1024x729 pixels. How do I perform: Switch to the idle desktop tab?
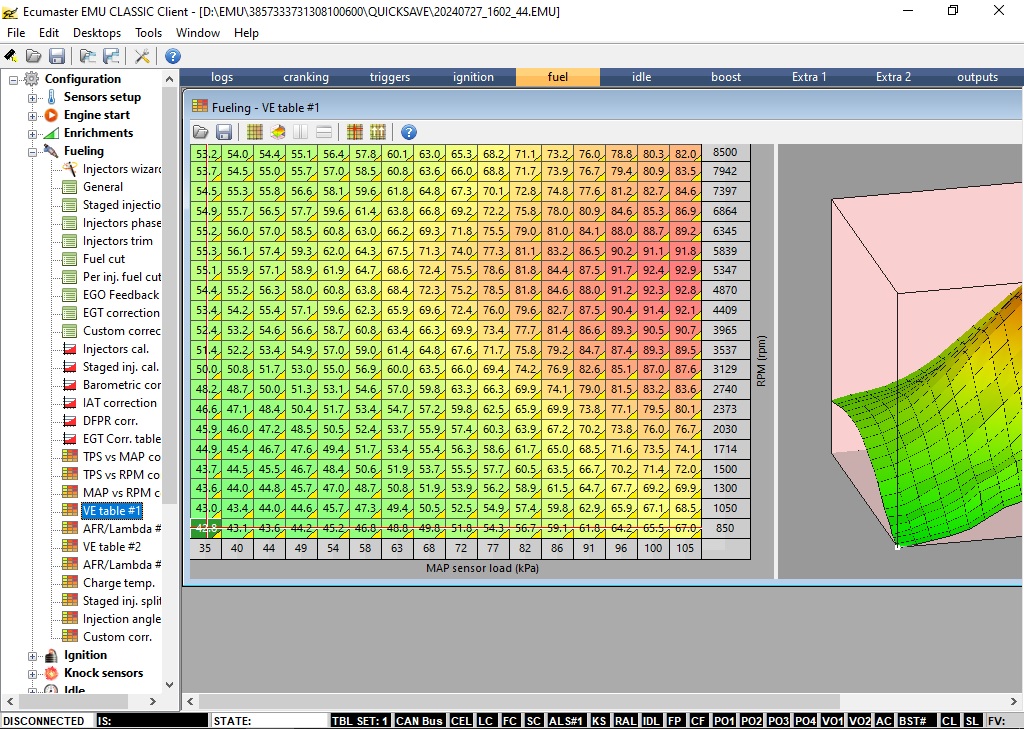pos(641,77)
